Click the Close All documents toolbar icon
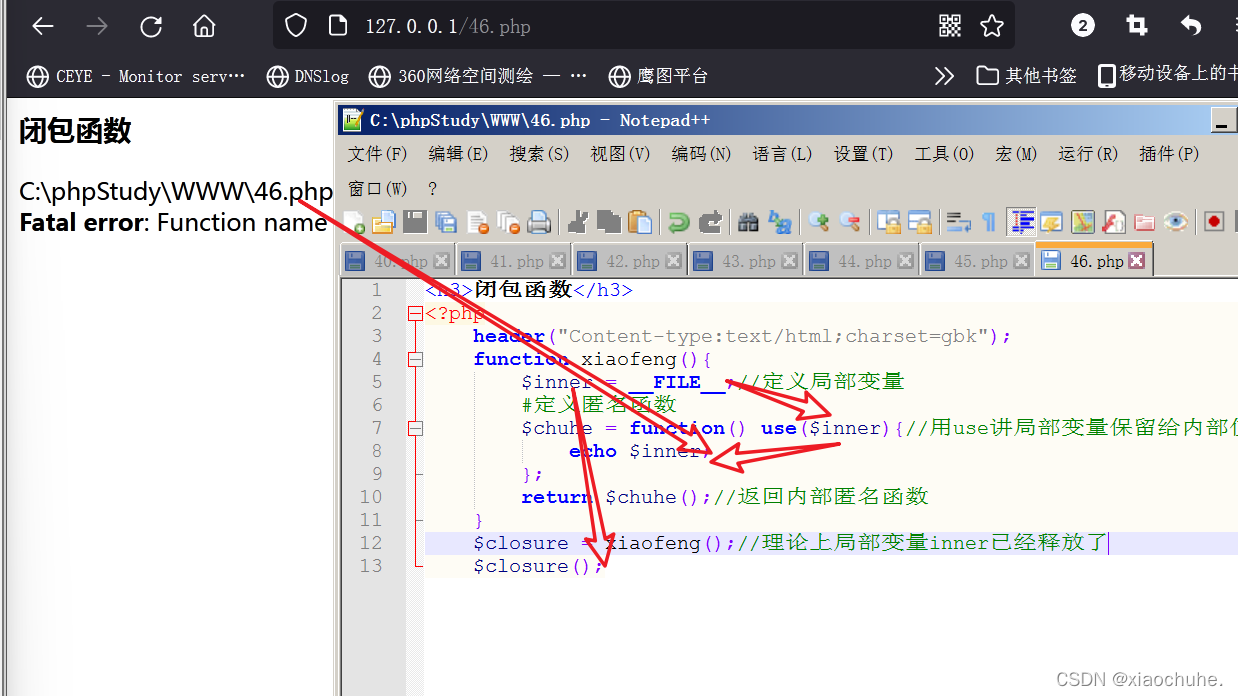The height and width of the screenshot is (696, 1238). pyautogui.click(x=509, y=222)
